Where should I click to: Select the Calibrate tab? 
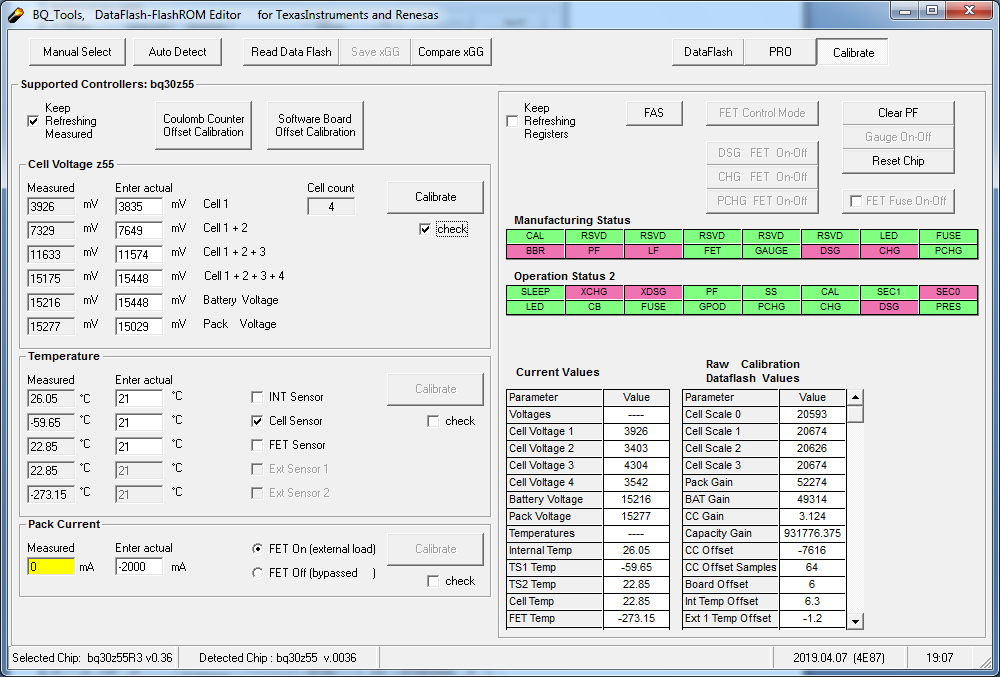point(853,53)
